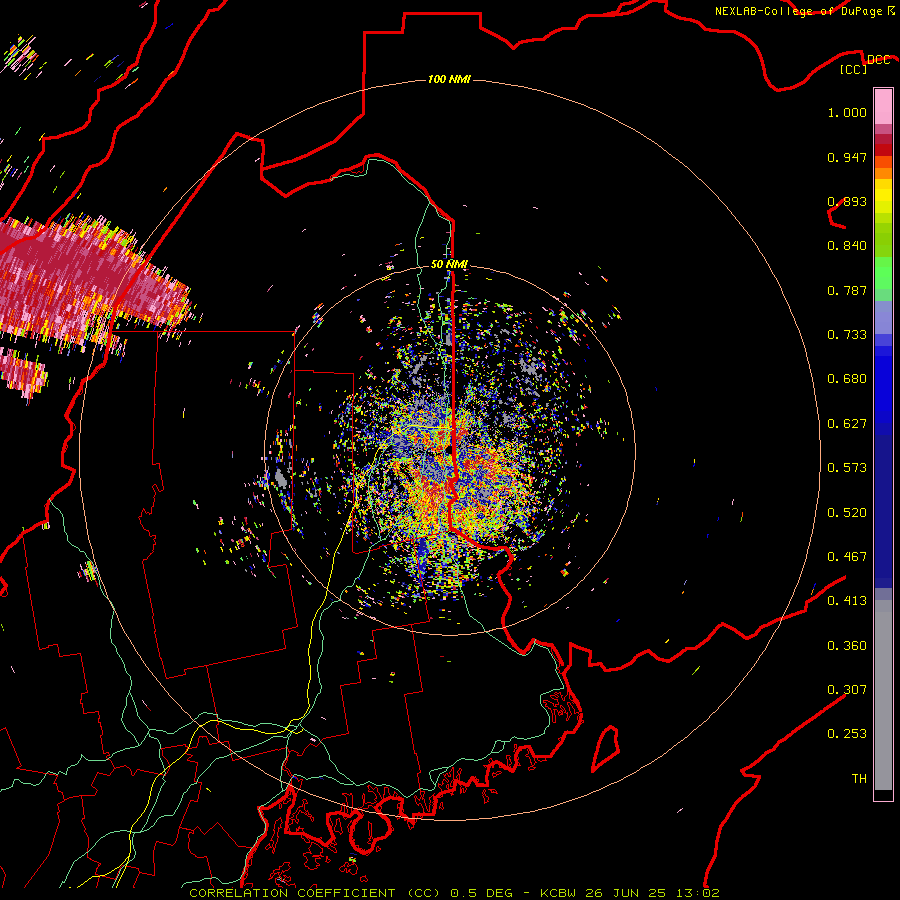Click the CORRELATION COEFFICIENT (CC) caption text
The image size is (900, 900).
(x=315, y=893)
